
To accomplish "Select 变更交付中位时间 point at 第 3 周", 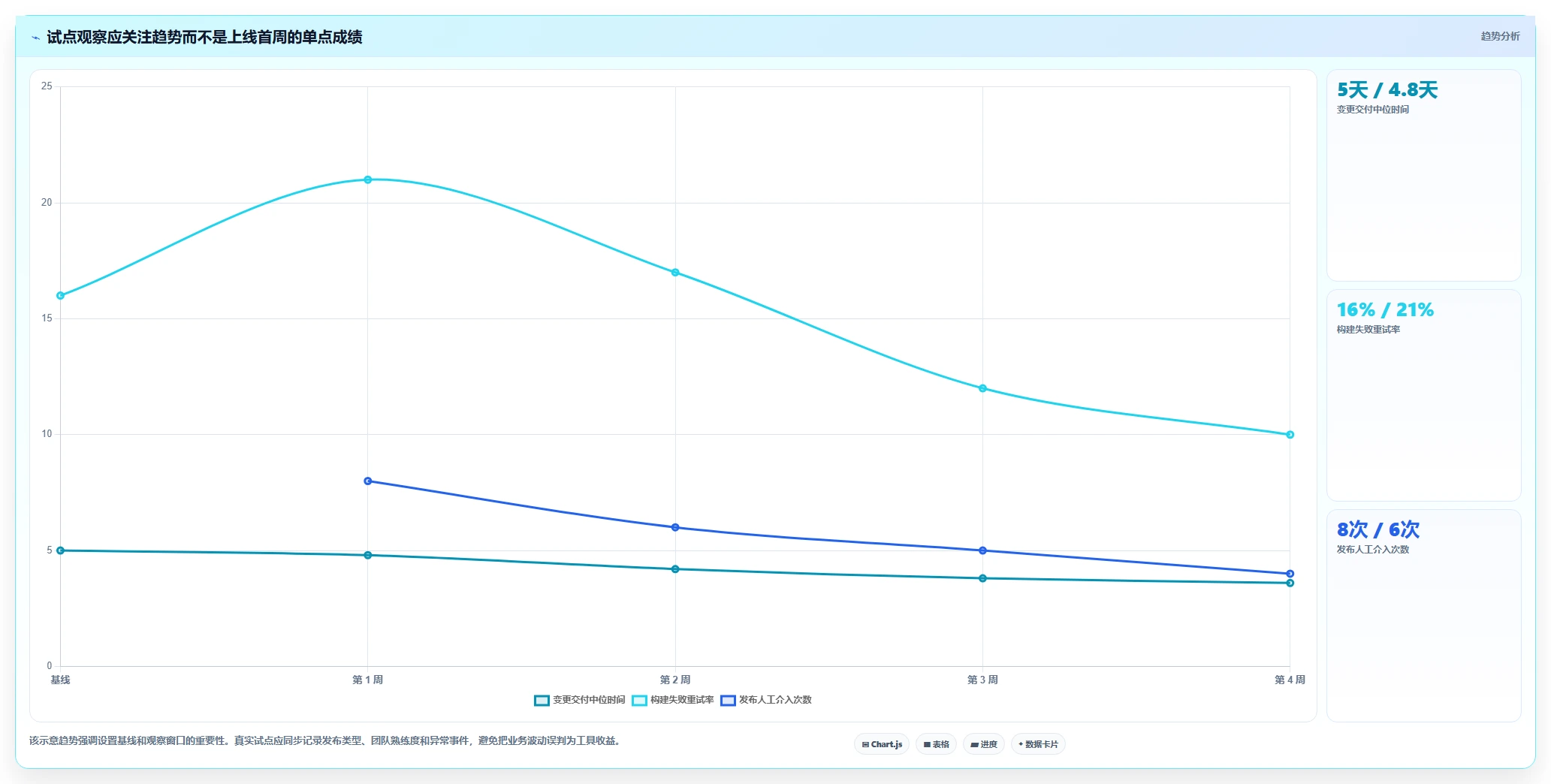I will 982,578.
